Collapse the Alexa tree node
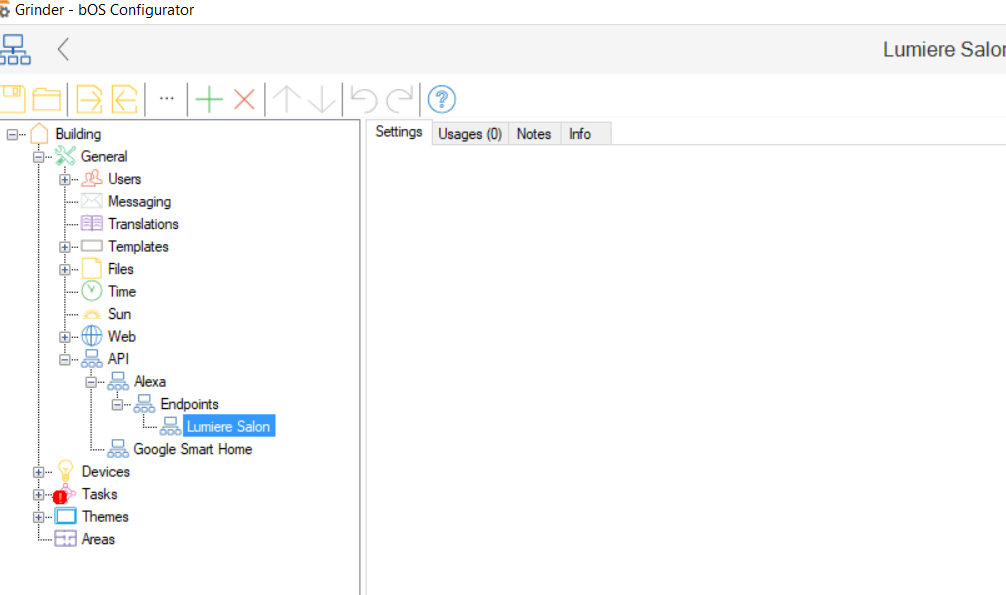Image resolution: width=1006 pixels, height=595 pixels. point(91,382)
